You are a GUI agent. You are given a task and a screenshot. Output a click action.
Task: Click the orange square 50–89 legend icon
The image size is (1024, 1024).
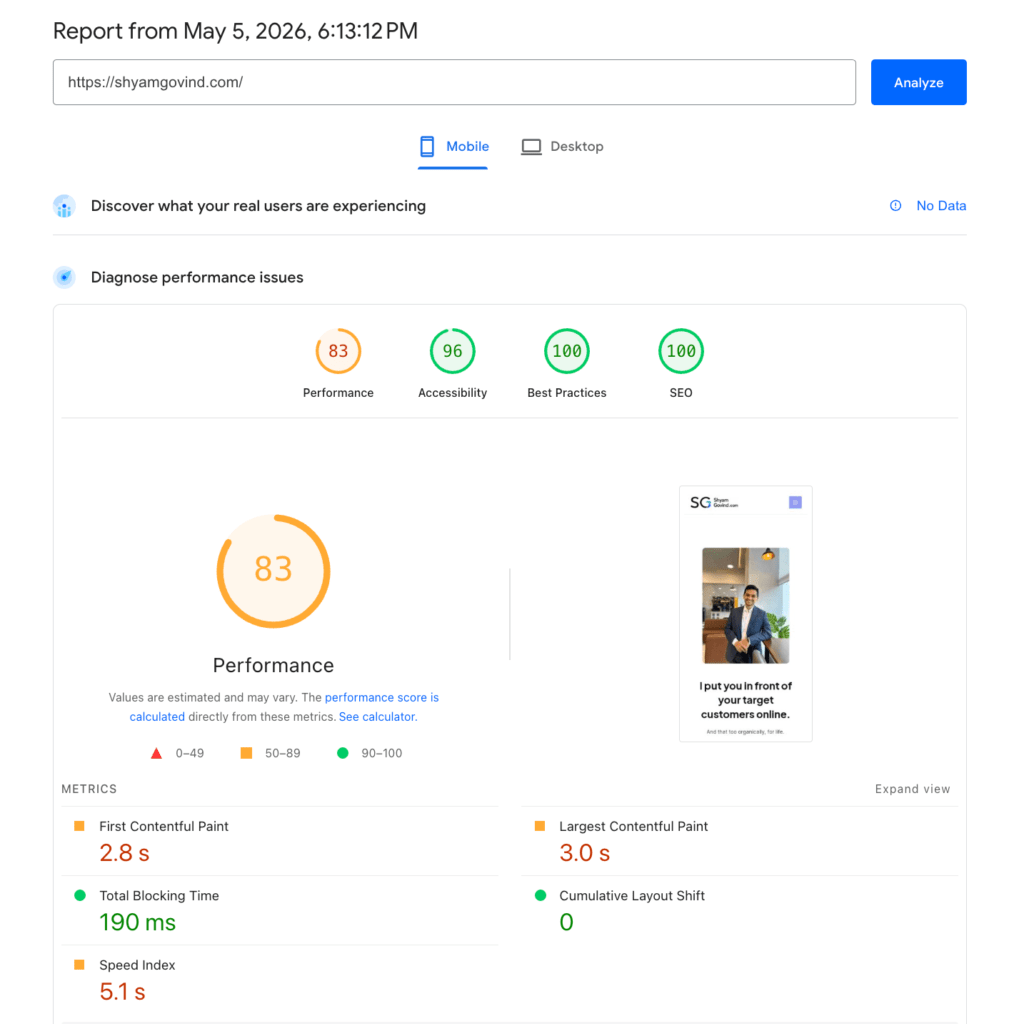[x=246, y=753]
